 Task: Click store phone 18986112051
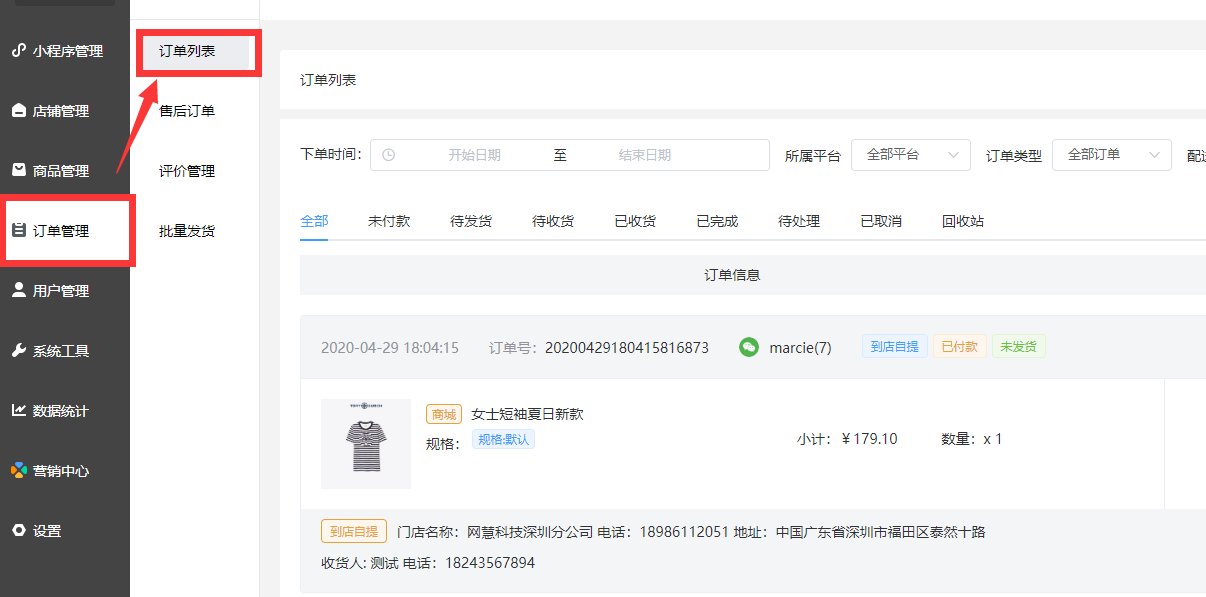click(683, 532)
